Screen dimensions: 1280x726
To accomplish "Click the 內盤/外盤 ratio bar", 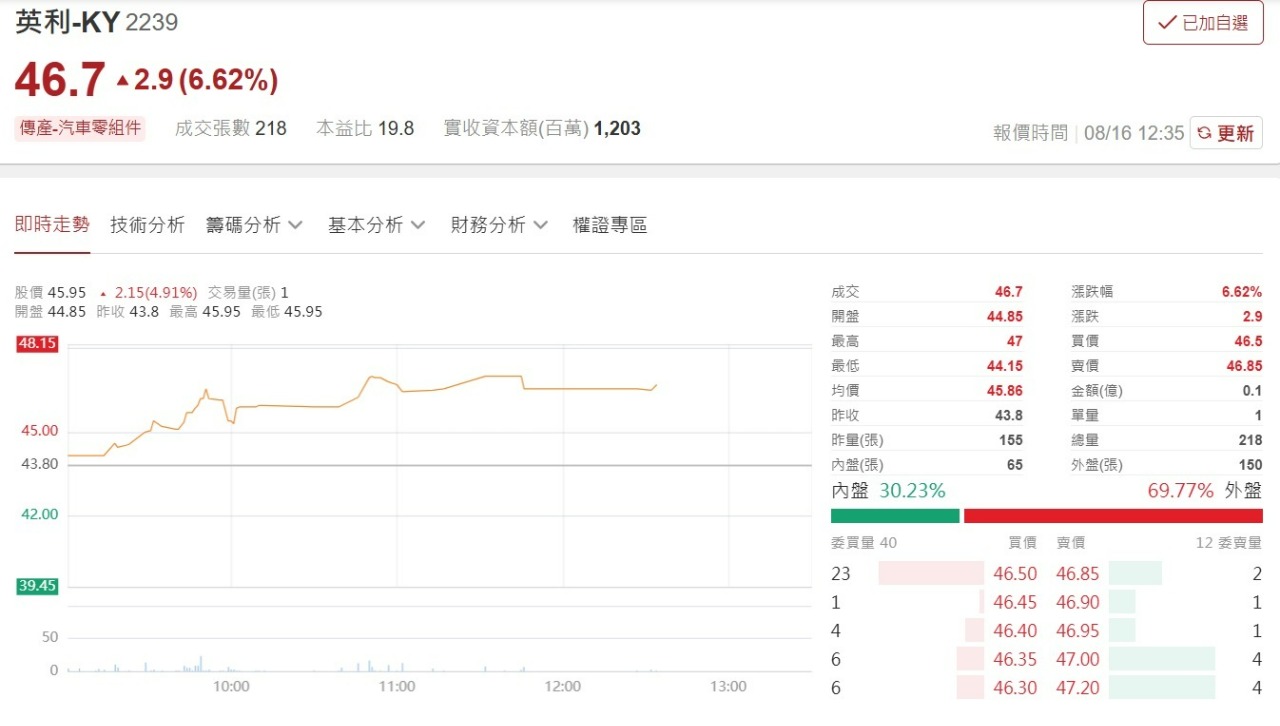I will (x=1045, y=515).
